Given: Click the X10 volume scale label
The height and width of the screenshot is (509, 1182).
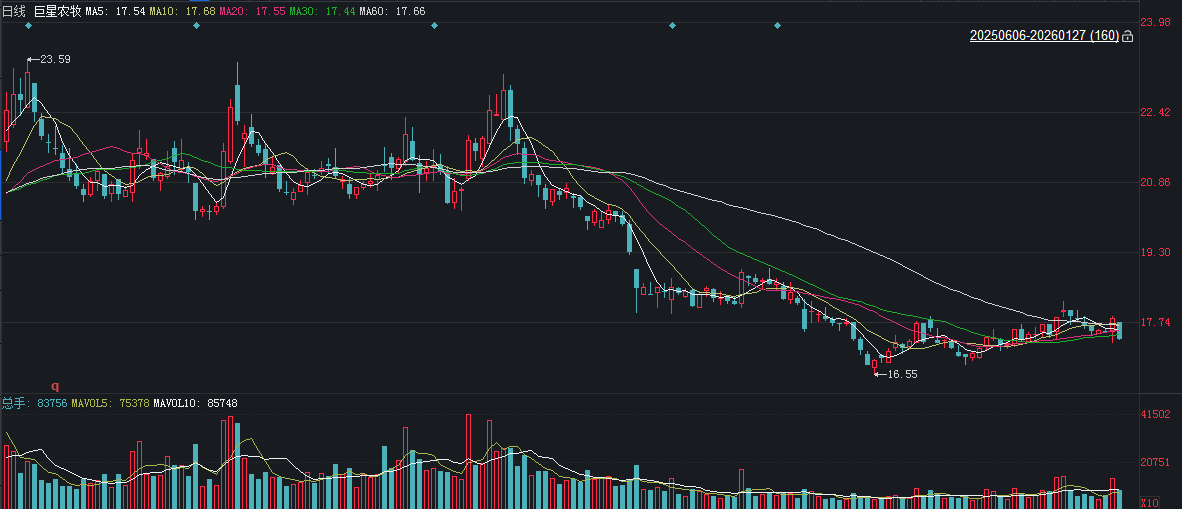Looking at the screenshot, I should click(x=1149, y=502).
